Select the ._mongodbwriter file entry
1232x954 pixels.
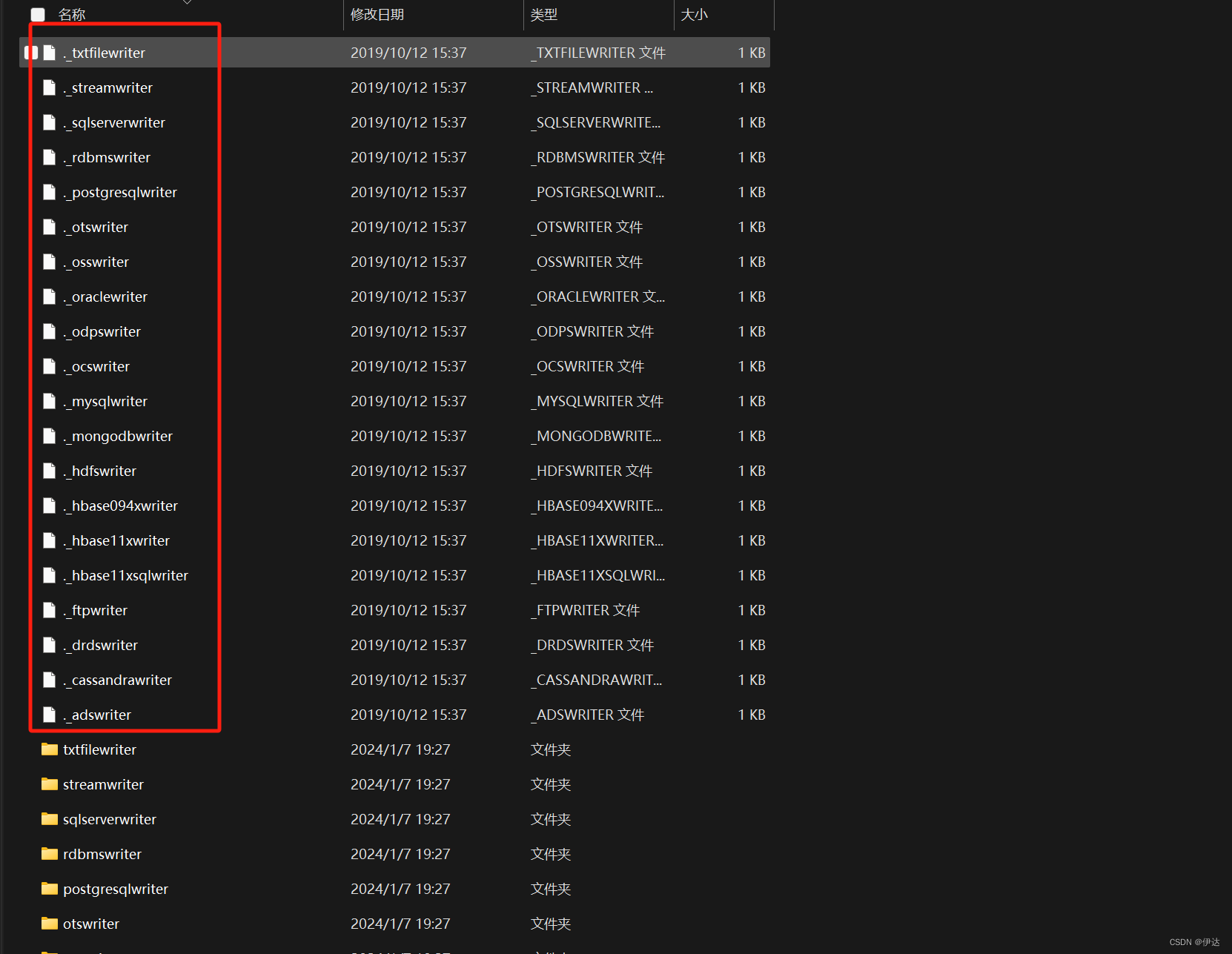117,436
